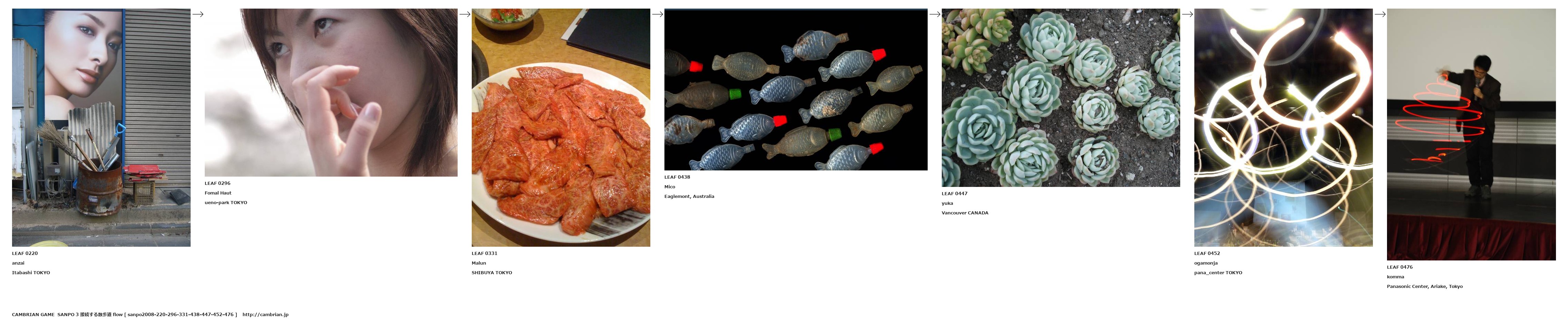Click the arrow after the meat plate photo
This screenshot has width=1568, height=323.
tap(658, 14)
